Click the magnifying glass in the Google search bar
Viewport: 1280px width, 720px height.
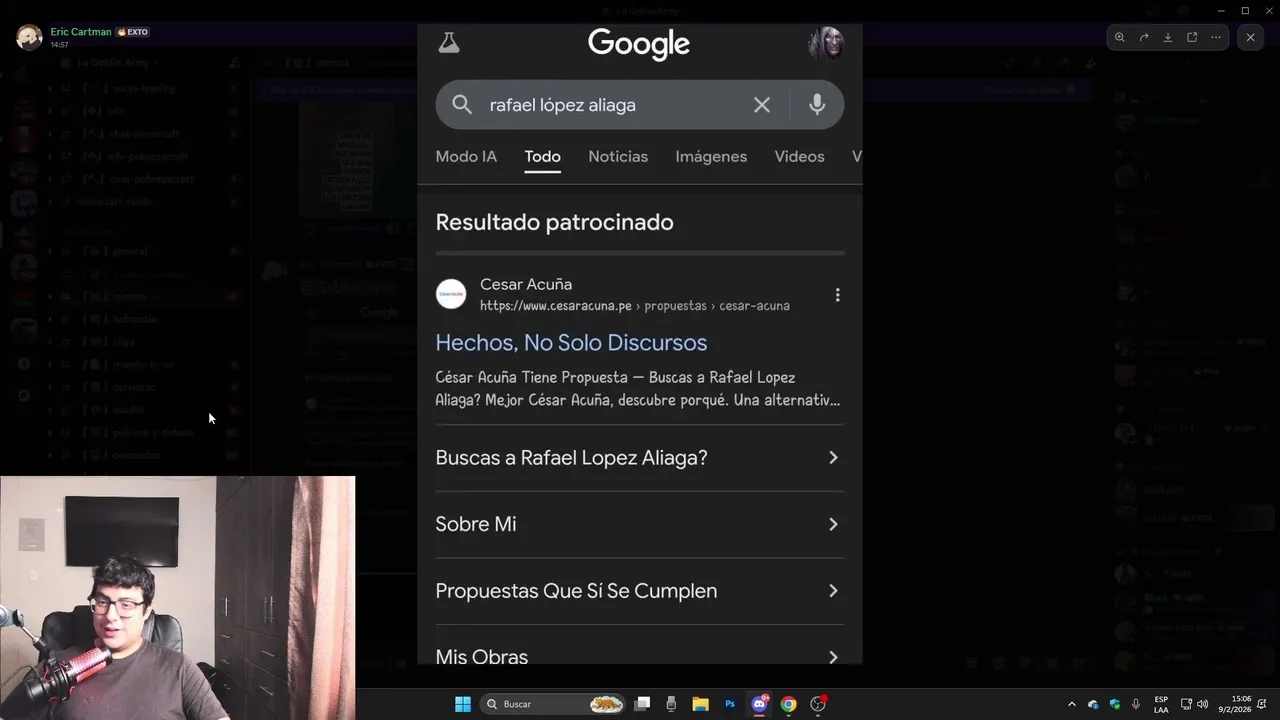[462, 104]
